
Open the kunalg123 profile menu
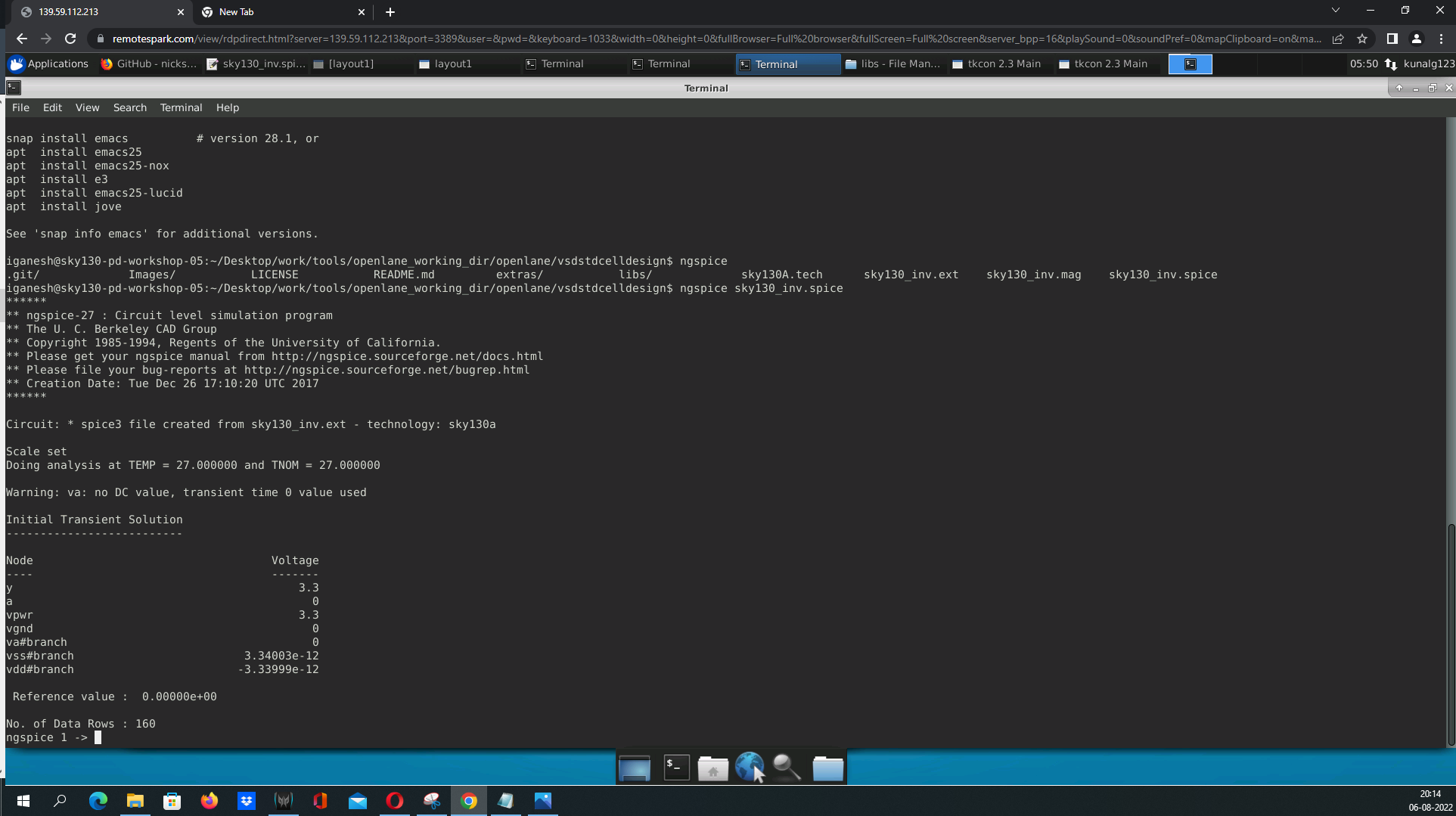(1416, 38)
